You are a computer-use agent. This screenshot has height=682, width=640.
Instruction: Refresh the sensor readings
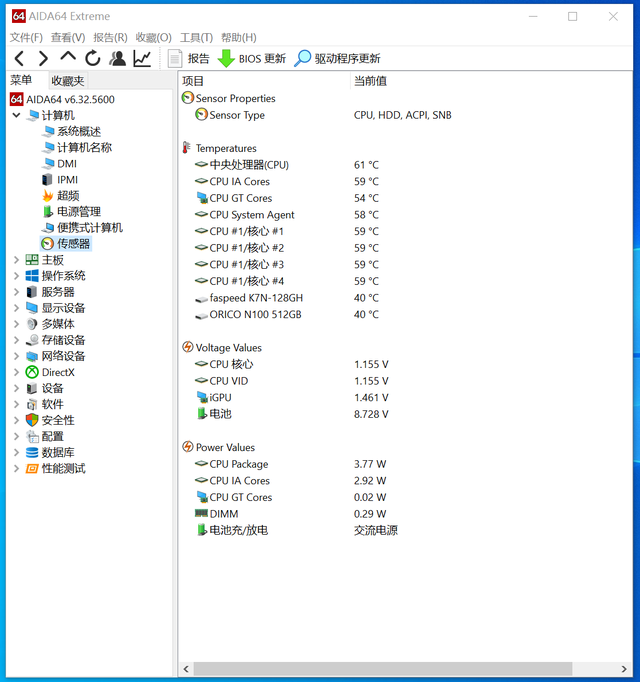click(93, 58)
